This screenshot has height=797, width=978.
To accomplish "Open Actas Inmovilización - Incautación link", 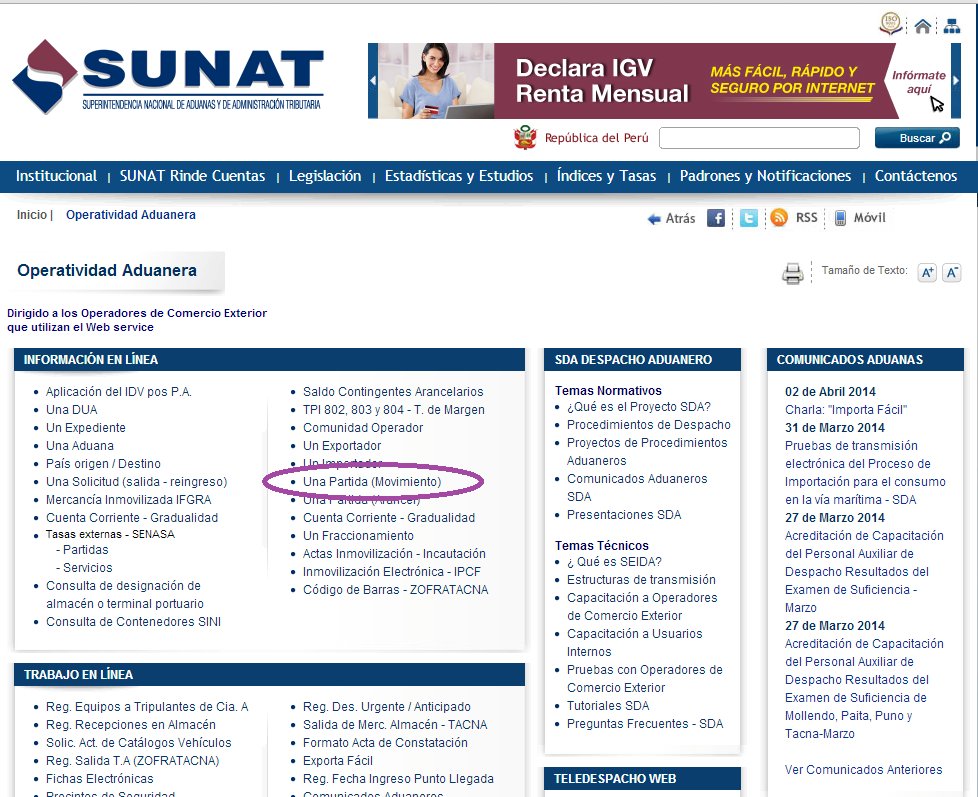I will tap(394, 554).
